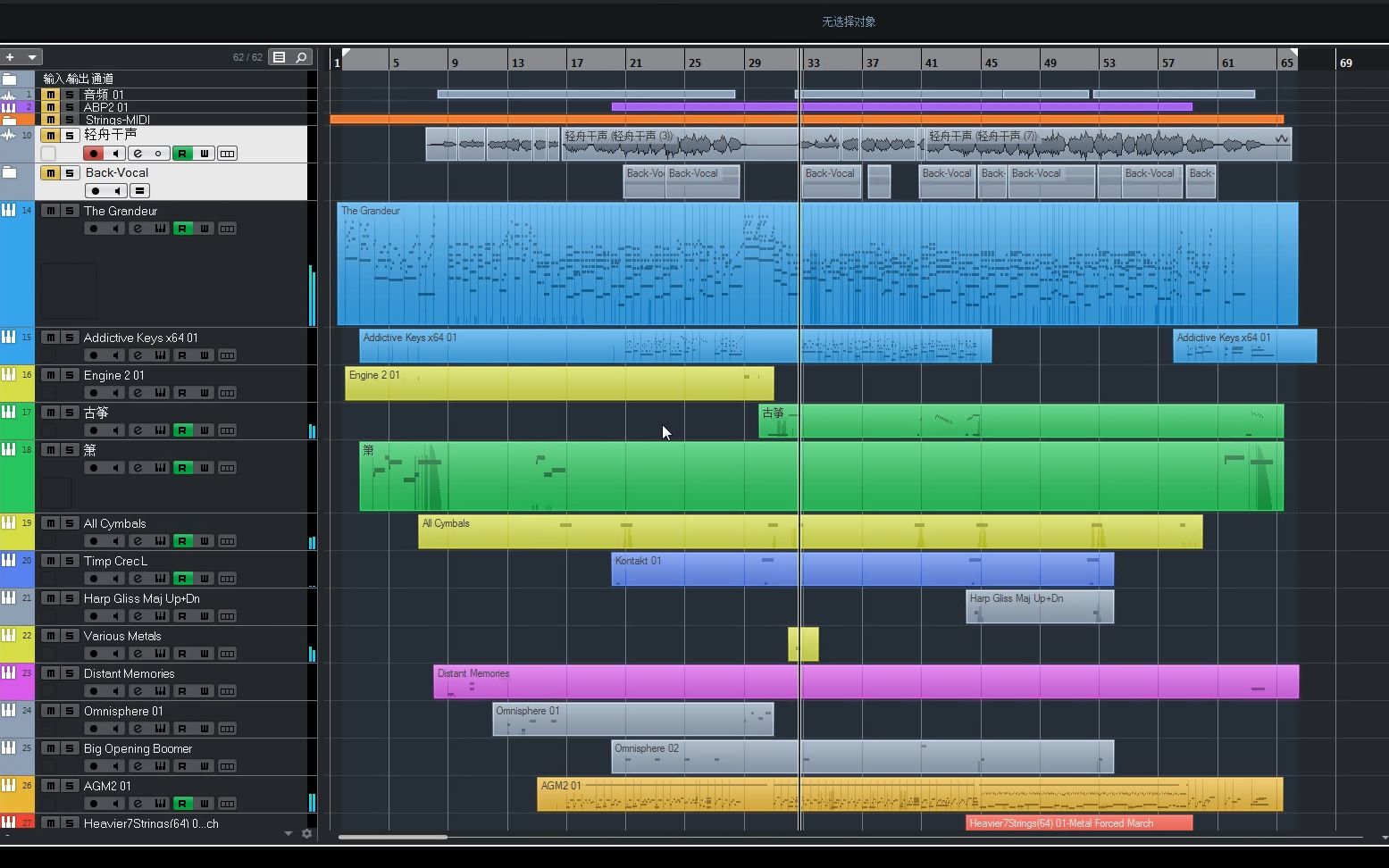Enable write automation on All Cymbals

[x=205, y=541]
